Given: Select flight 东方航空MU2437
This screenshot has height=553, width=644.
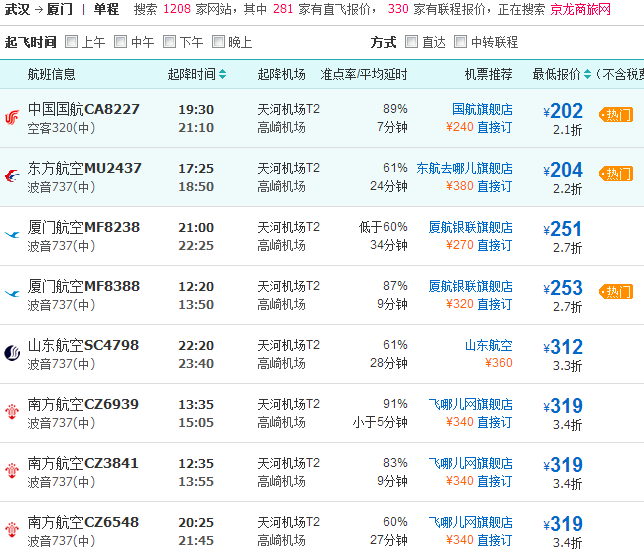Looking at the screenshot, I should click(x=85, y=168).
